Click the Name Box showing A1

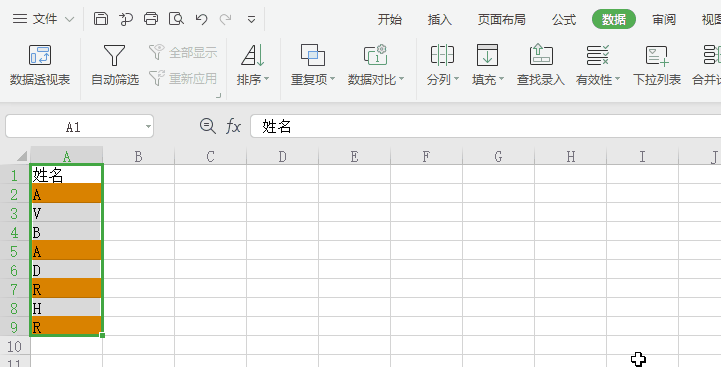coord(74,126)
